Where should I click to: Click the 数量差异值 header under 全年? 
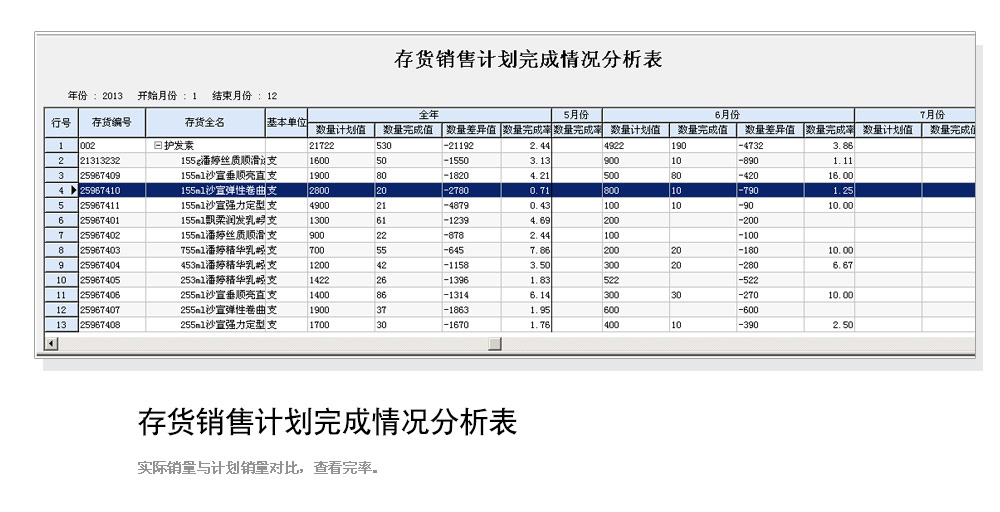(x=471, y=130)
